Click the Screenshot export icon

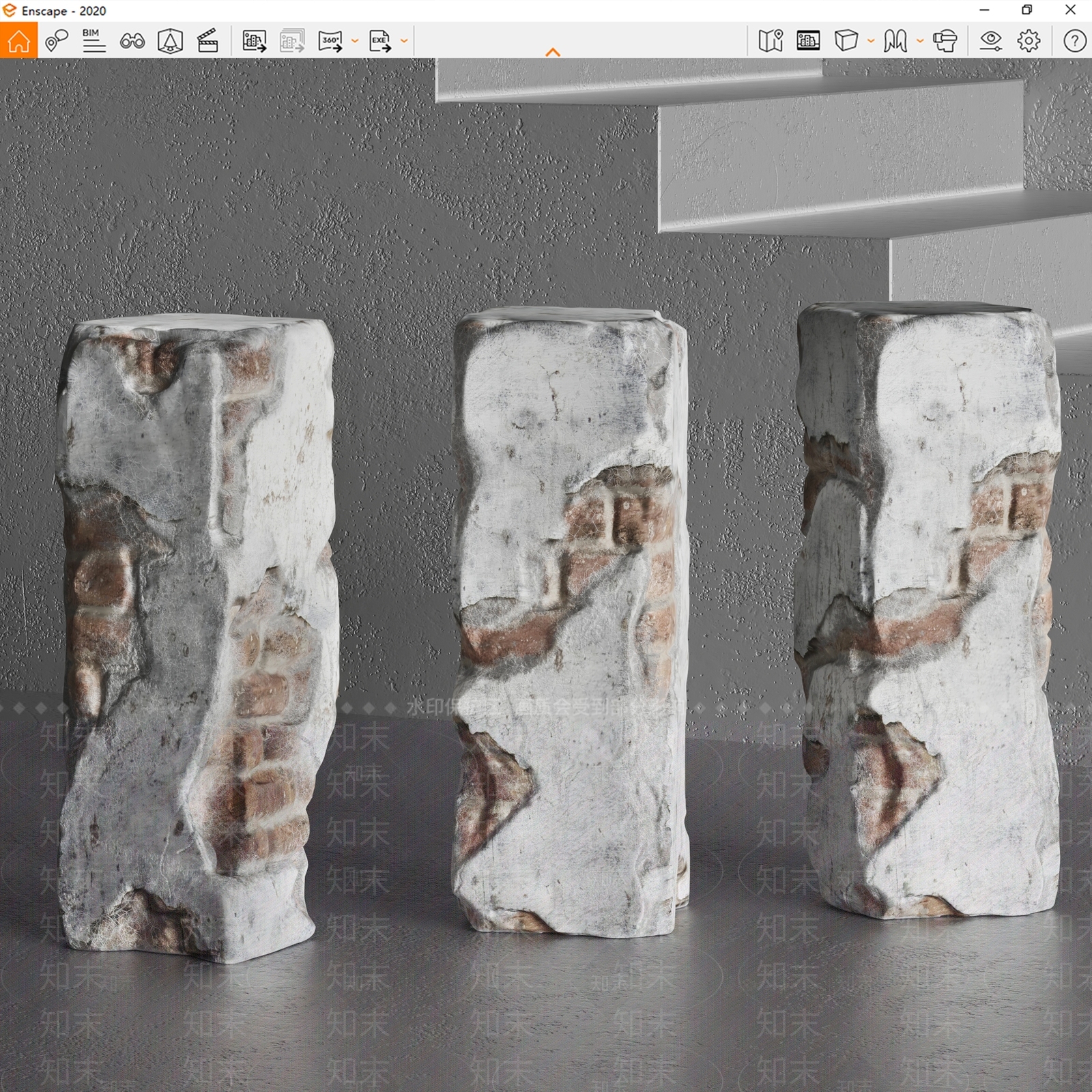coord(255,41)
